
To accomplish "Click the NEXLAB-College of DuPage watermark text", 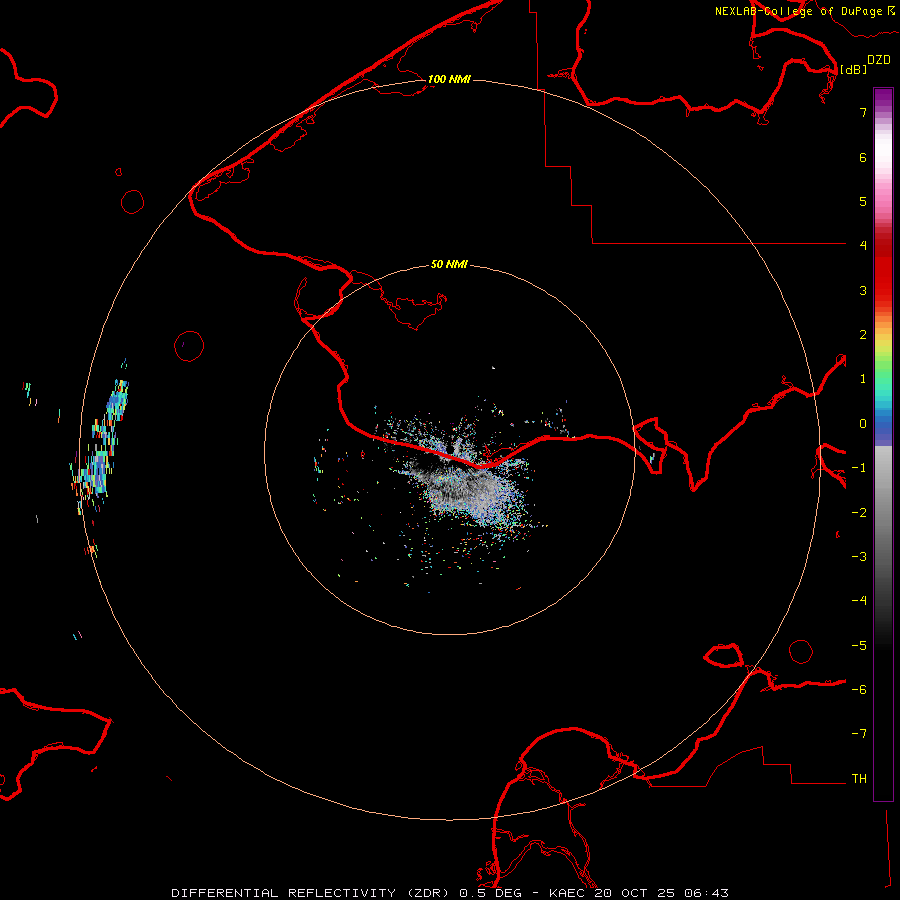I will point(805,11).
